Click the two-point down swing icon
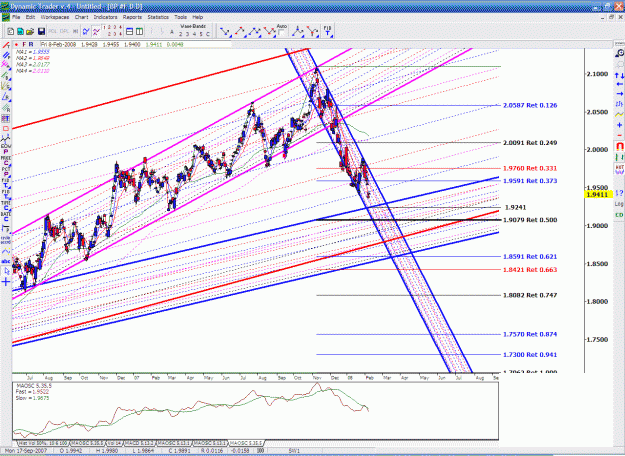Screen dimensions: 625x456 [225, 31]
